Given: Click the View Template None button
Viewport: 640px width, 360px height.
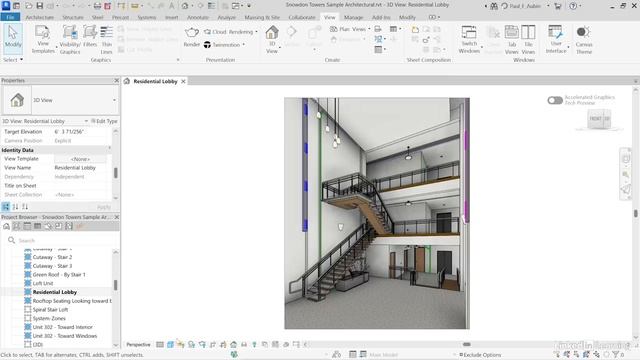Looking at the screenshot, I should pyautogui.click(x=80, y=159).
